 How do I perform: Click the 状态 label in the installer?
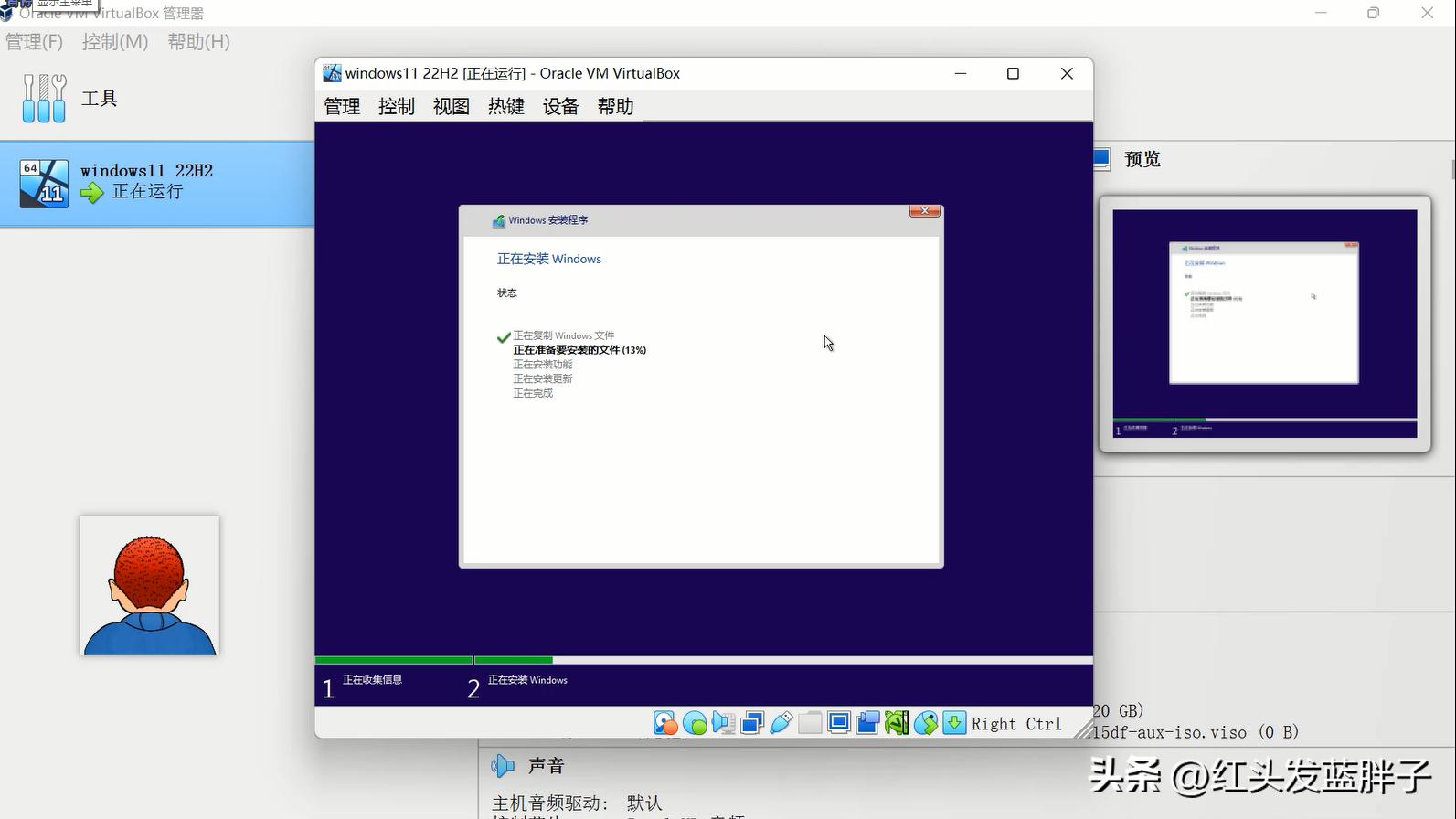[x=507, y=293]
